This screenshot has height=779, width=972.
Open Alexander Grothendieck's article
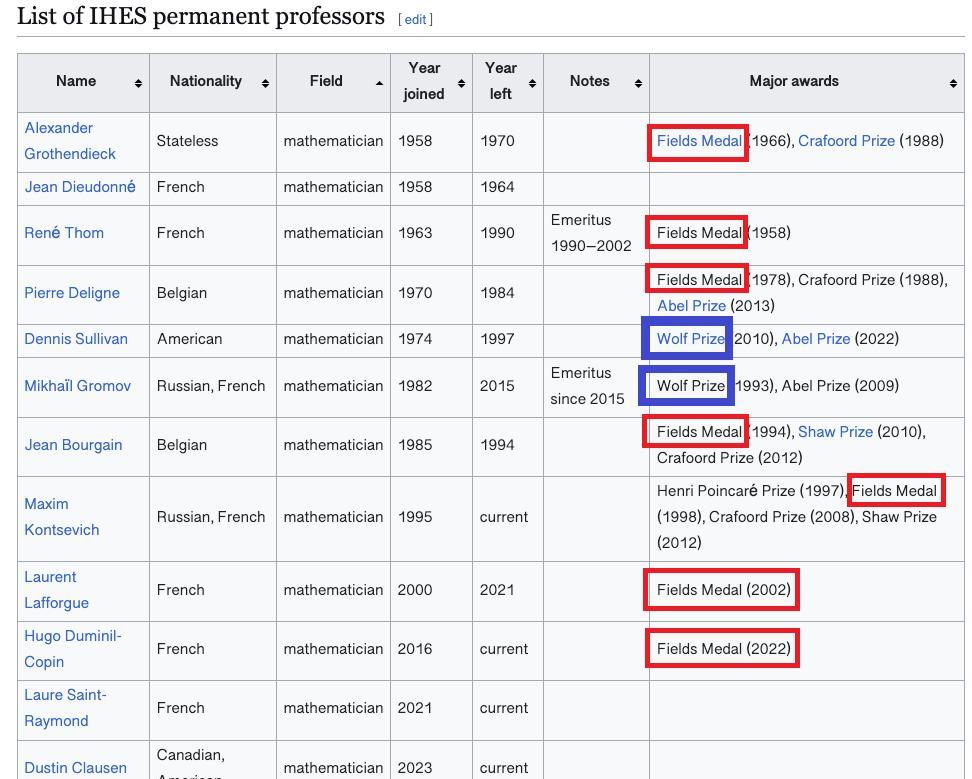70,141
